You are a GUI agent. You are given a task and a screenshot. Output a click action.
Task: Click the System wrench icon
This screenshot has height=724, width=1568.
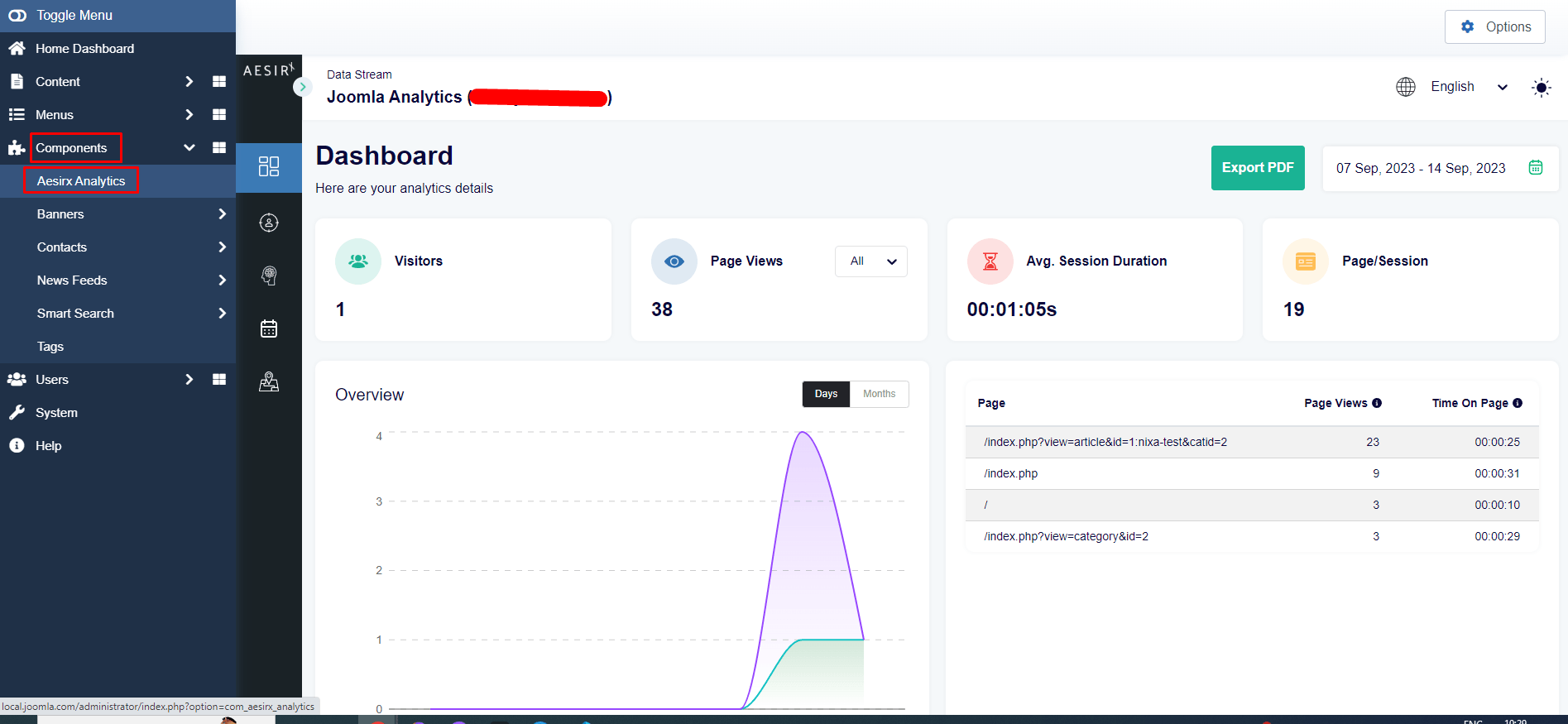17,412
